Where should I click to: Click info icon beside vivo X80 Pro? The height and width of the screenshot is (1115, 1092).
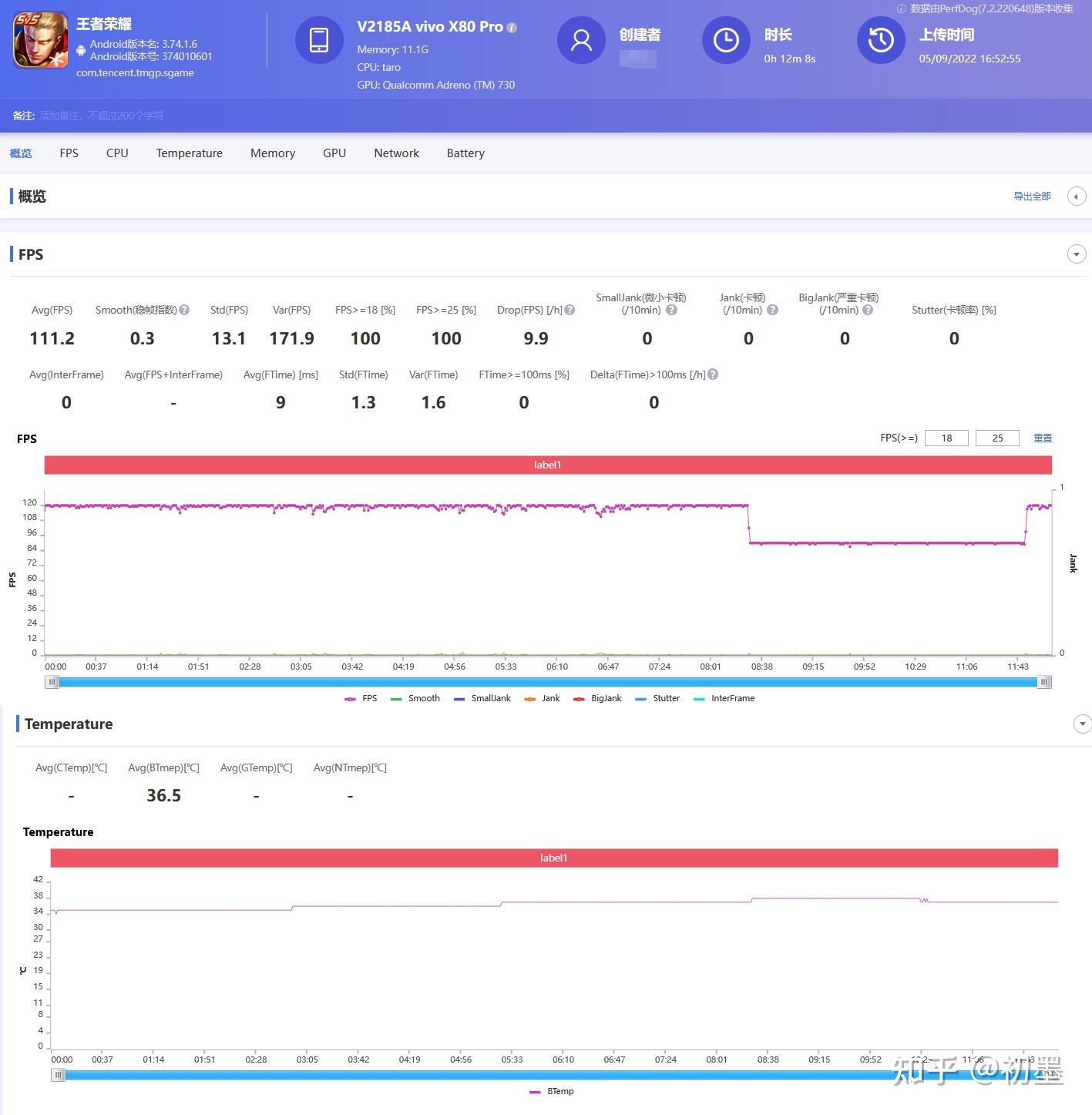point(512,28)
